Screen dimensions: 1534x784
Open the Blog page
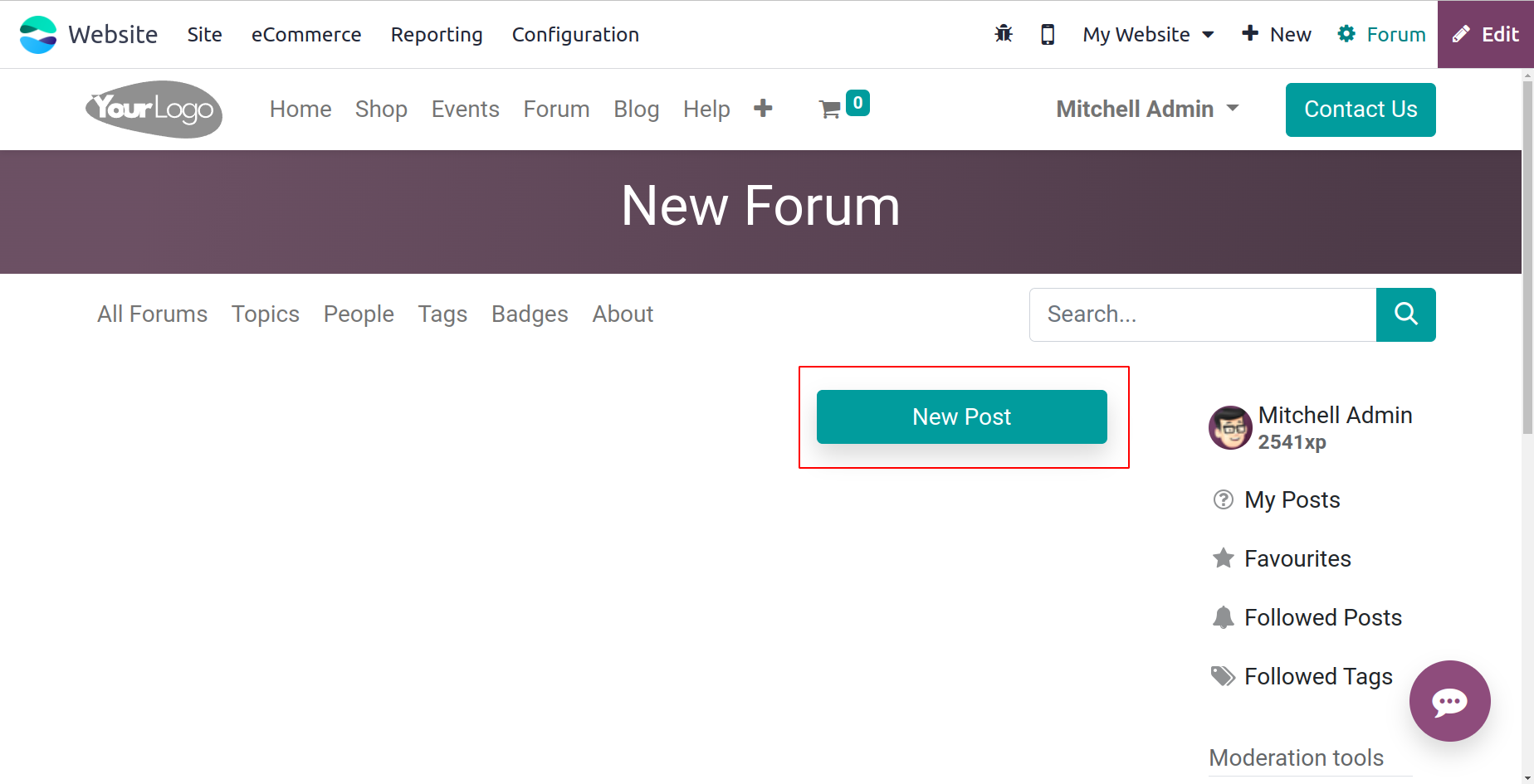[x=637, y=109]
